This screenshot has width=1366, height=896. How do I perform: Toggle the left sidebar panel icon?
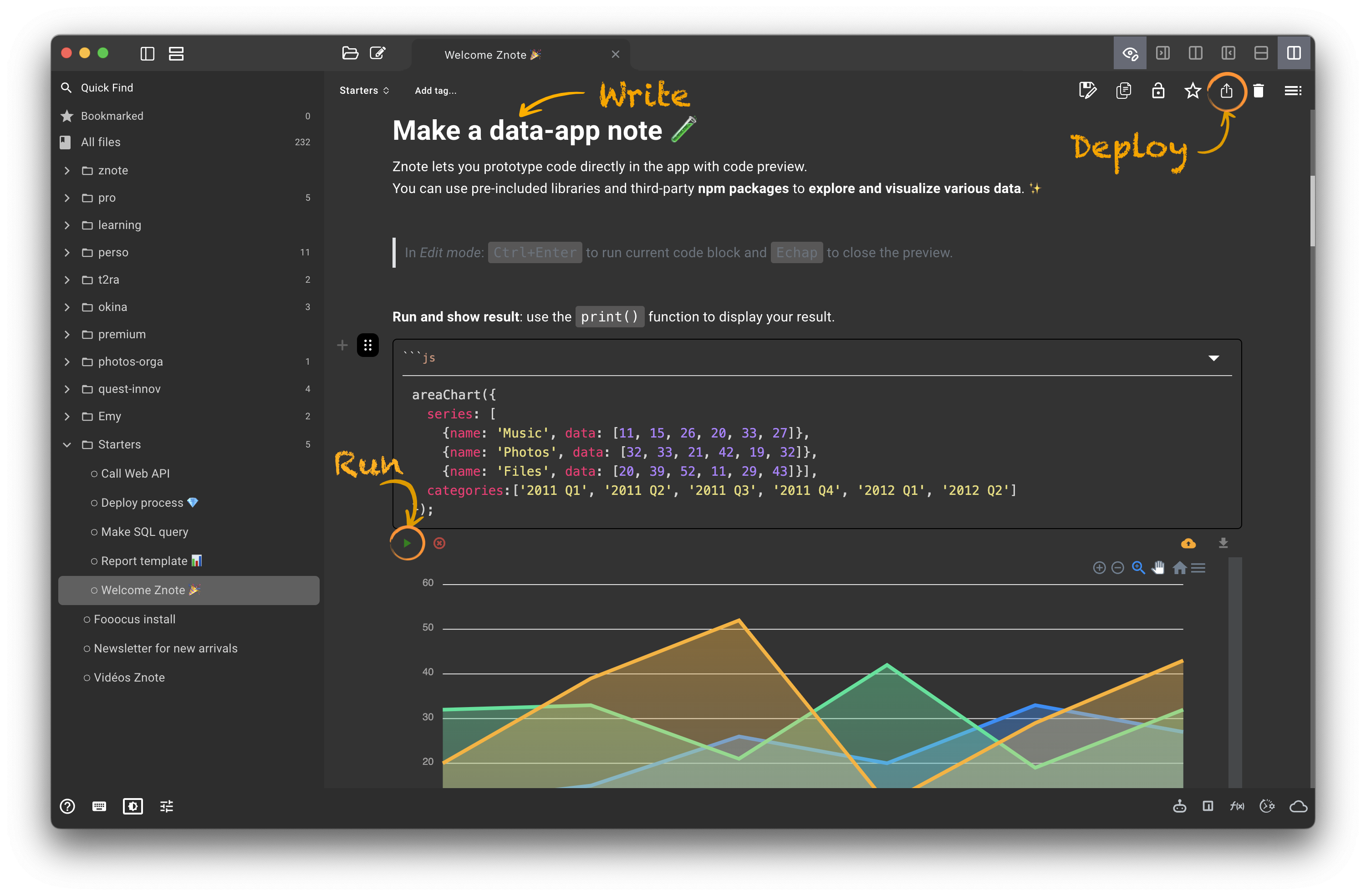[148, 54]
